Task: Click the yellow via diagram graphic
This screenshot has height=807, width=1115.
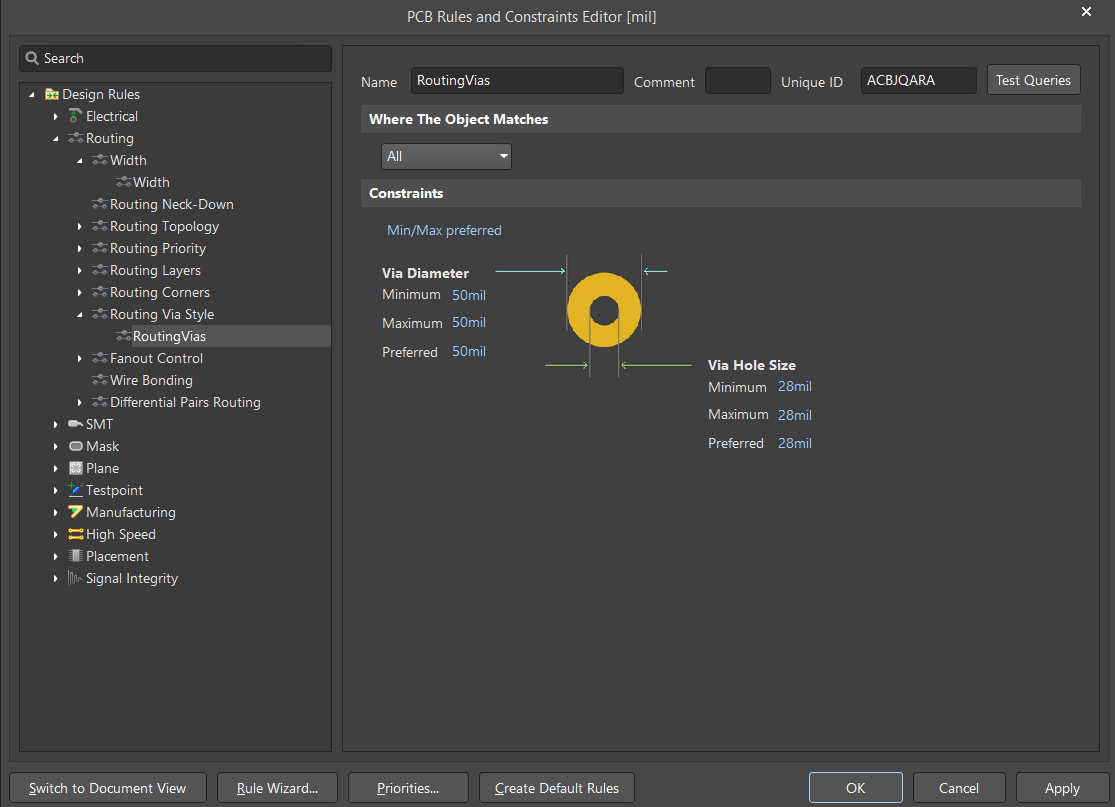Action: click(x=604, y=310)
